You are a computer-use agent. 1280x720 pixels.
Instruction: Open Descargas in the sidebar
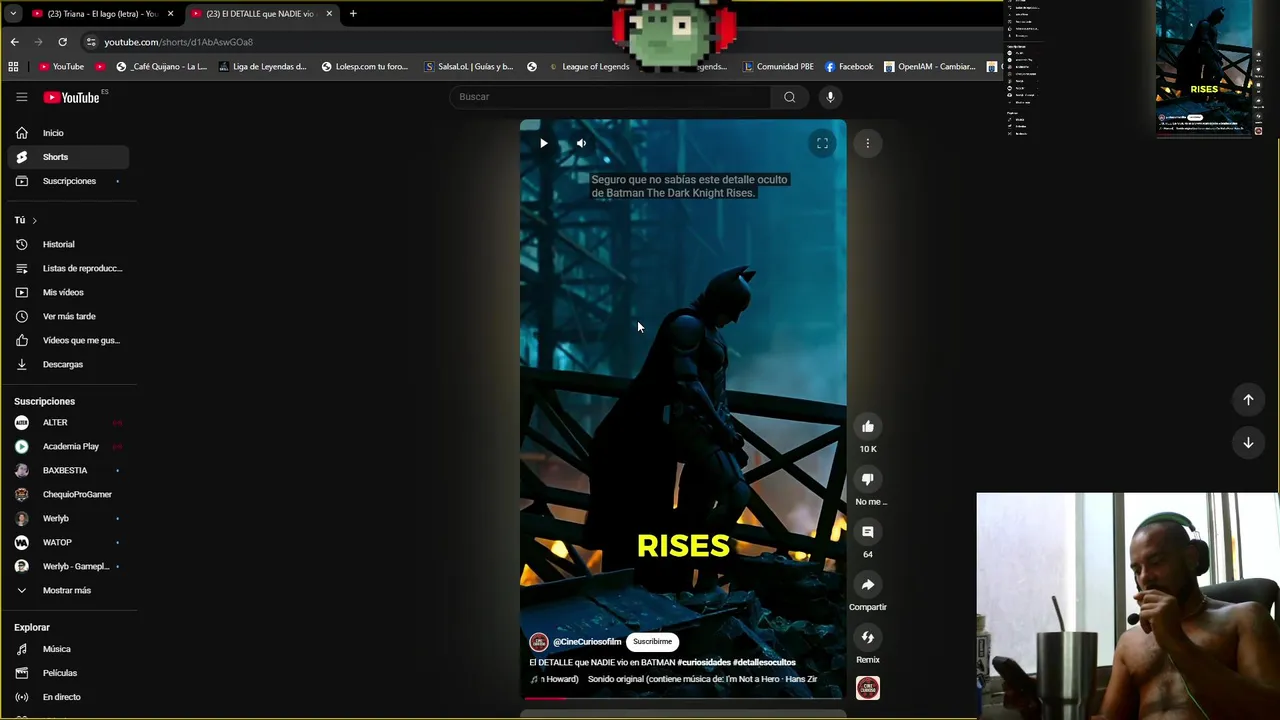[x=69, y=364]
